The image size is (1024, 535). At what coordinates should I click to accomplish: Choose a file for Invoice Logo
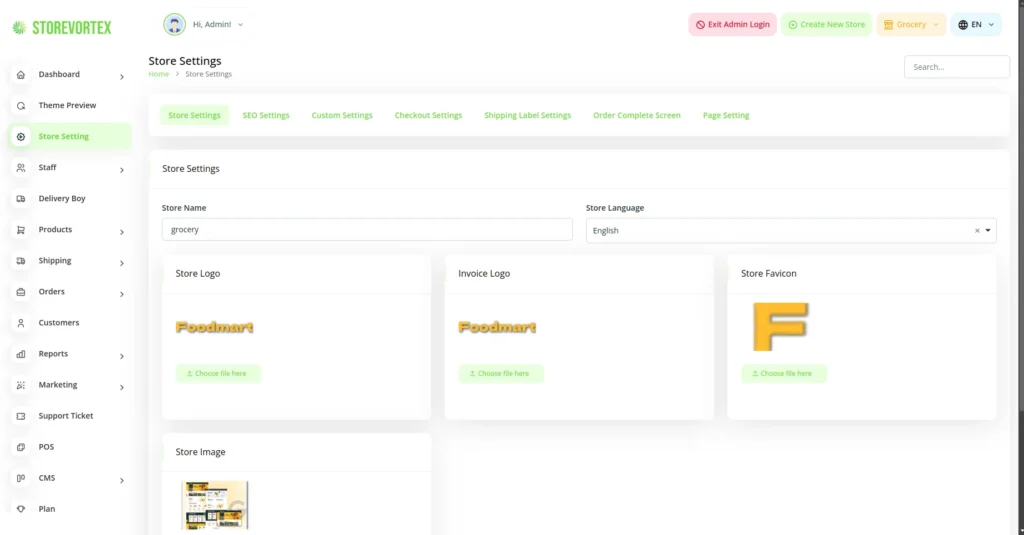click(x=501, y=373)
